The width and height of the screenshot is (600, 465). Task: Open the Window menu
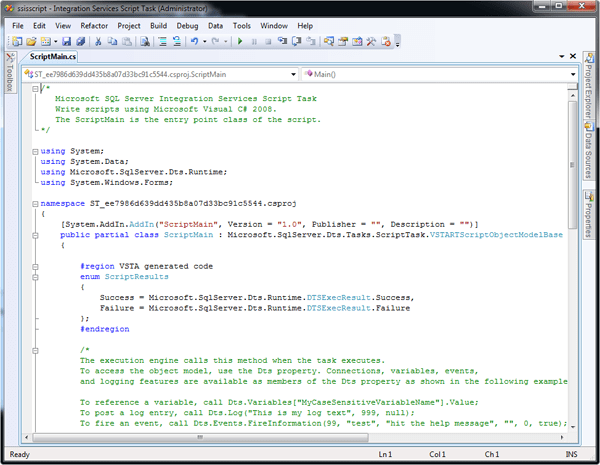click(274, 26)
